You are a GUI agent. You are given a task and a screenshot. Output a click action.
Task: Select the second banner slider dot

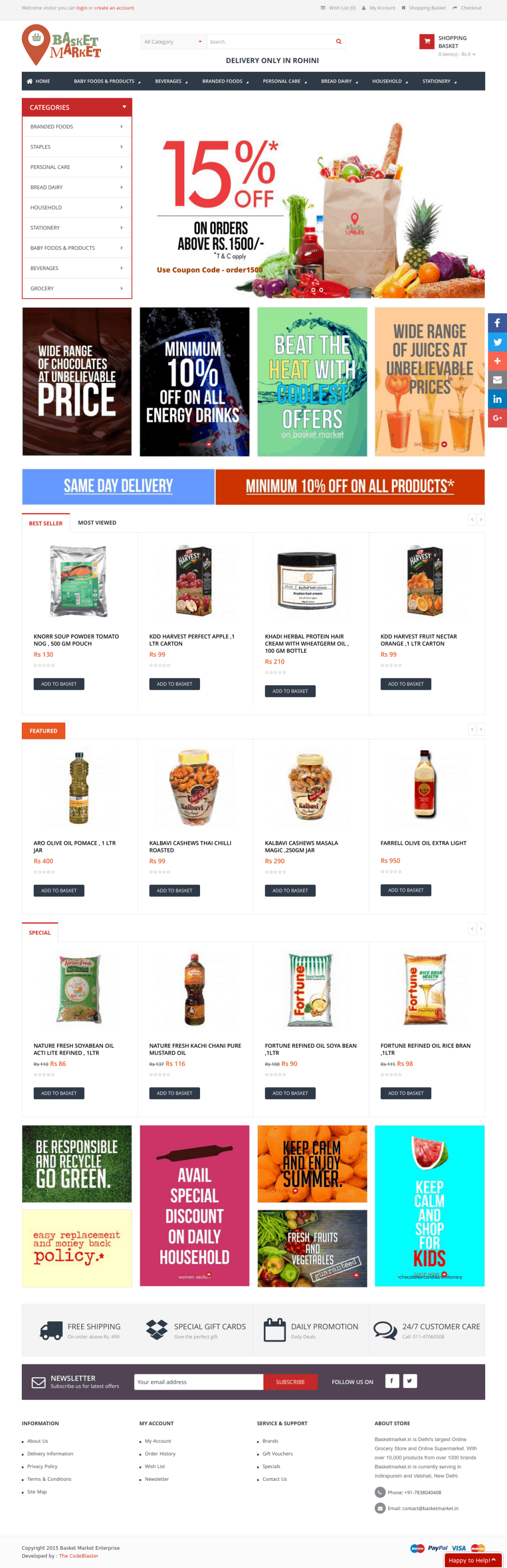tap(321, 290)
